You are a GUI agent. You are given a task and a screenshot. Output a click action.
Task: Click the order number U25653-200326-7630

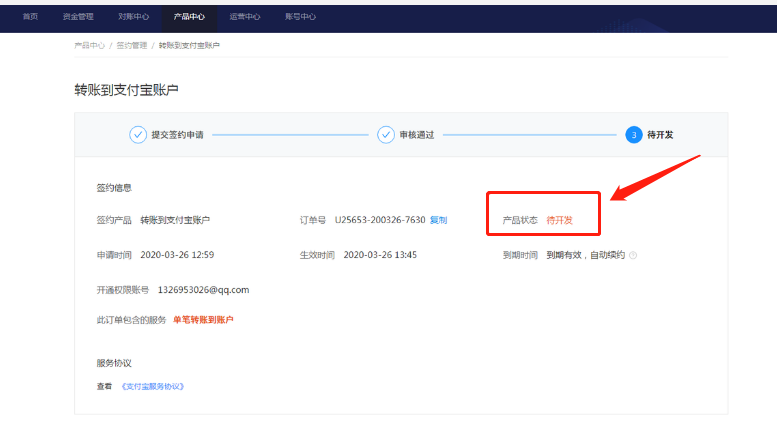point(380,219)
